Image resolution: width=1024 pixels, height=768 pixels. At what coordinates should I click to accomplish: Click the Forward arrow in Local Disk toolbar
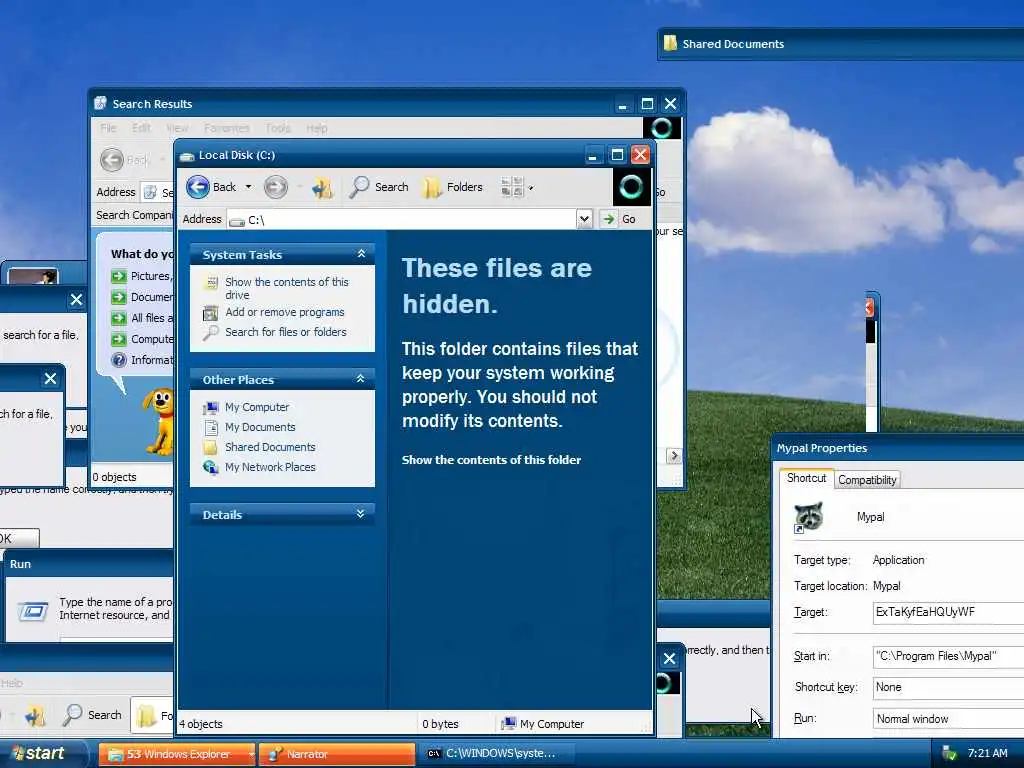coord(276,187)
